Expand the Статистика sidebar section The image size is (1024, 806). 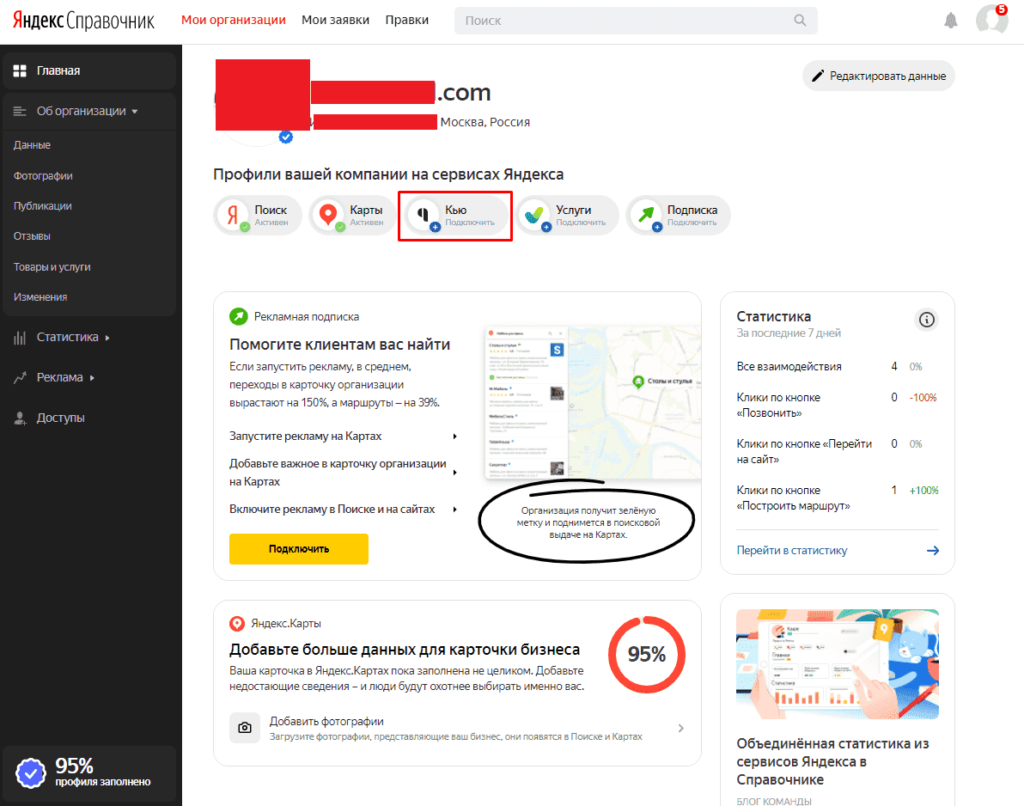[108, 338]
